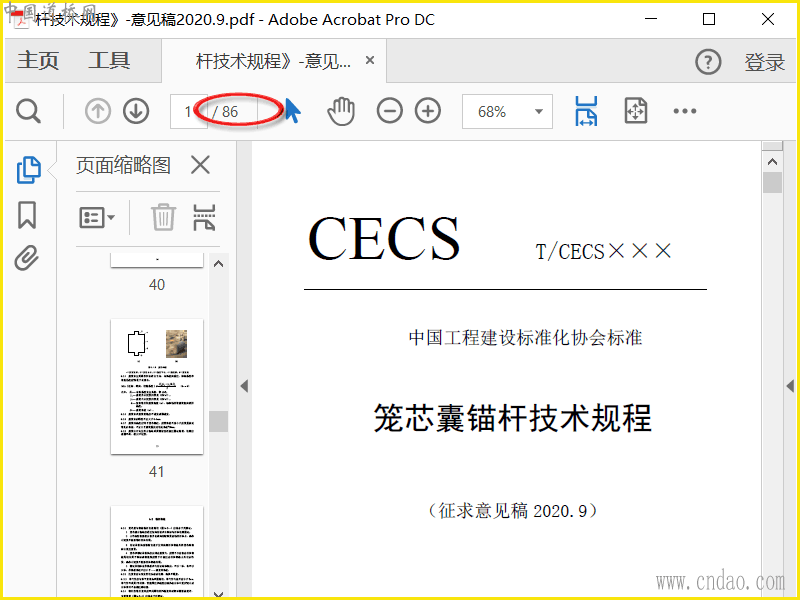
Task: Close the document tab
Action: 370,60
